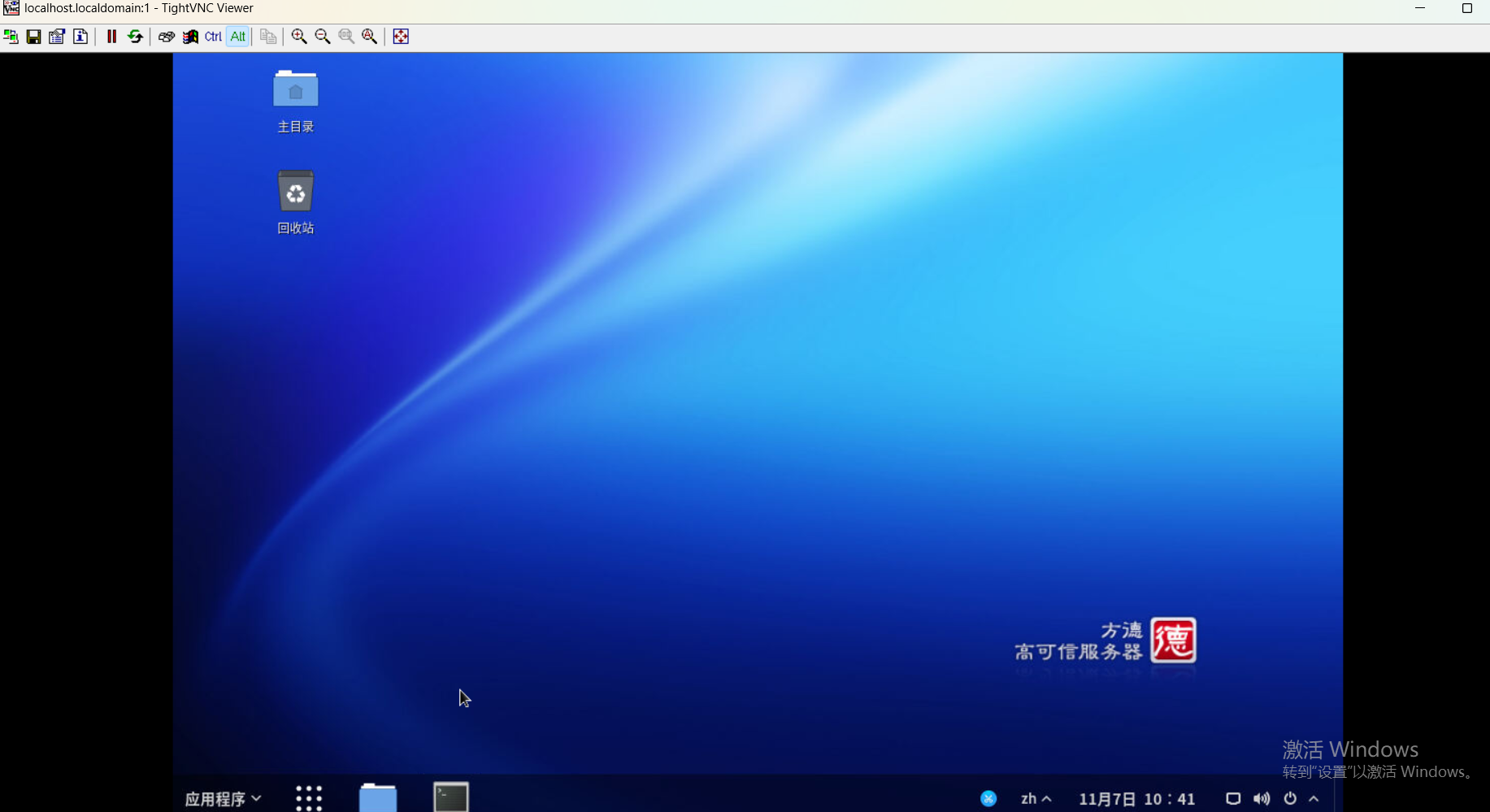Refresh the remote desktop screen
This screenshot has height=812, width=1490.
(x=135, y=36)
